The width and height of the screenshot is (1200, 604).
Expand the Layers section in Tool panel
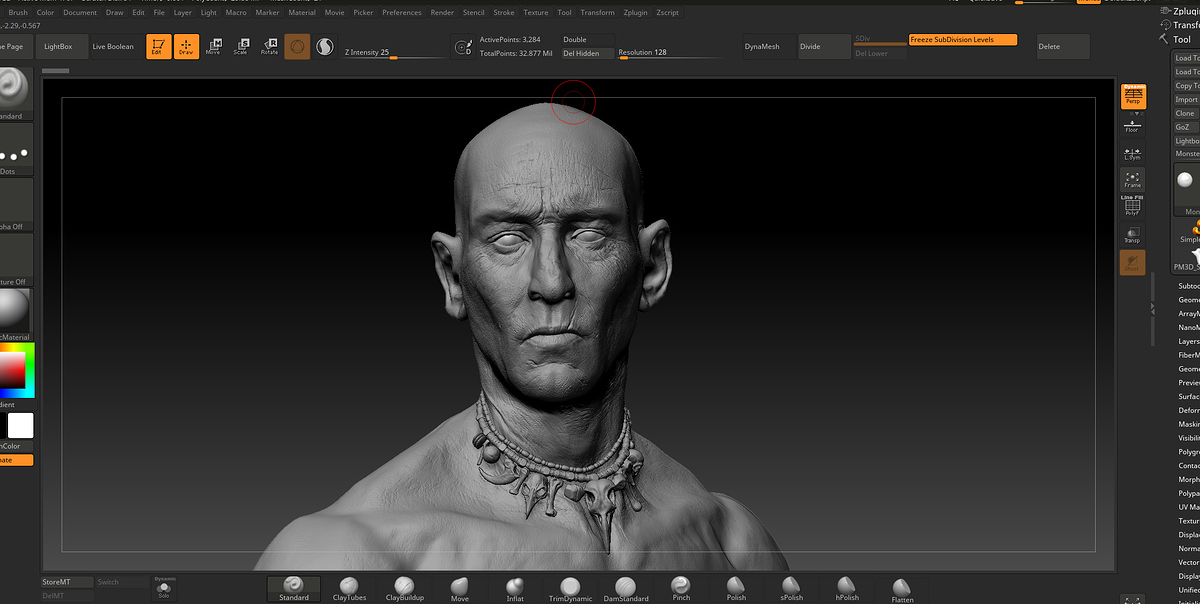tap(1188, 341)
